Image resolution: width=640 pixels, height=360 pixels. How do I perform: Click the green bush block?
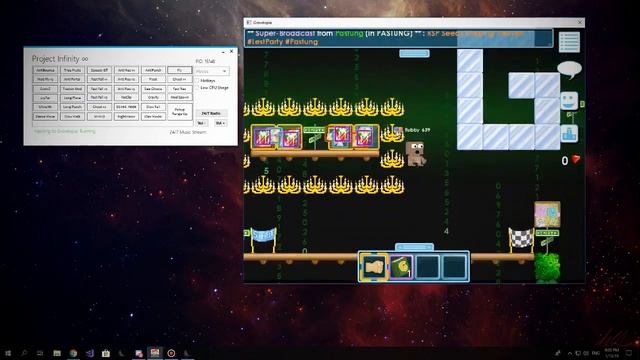click(x=547, y=267)
